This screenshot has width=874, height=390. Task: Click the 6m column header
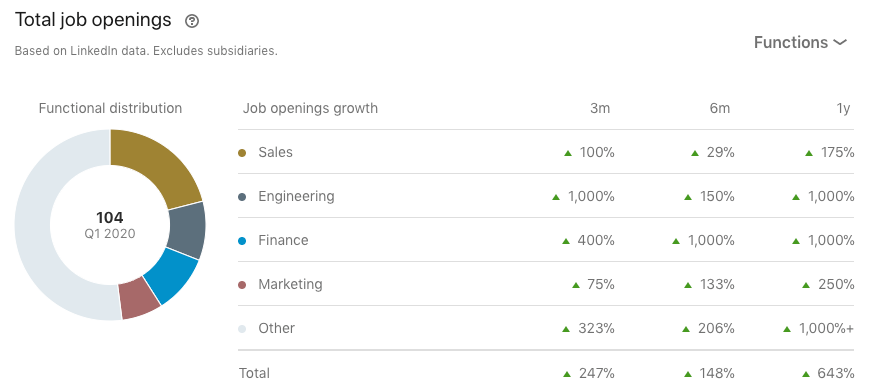click(720, 108)
